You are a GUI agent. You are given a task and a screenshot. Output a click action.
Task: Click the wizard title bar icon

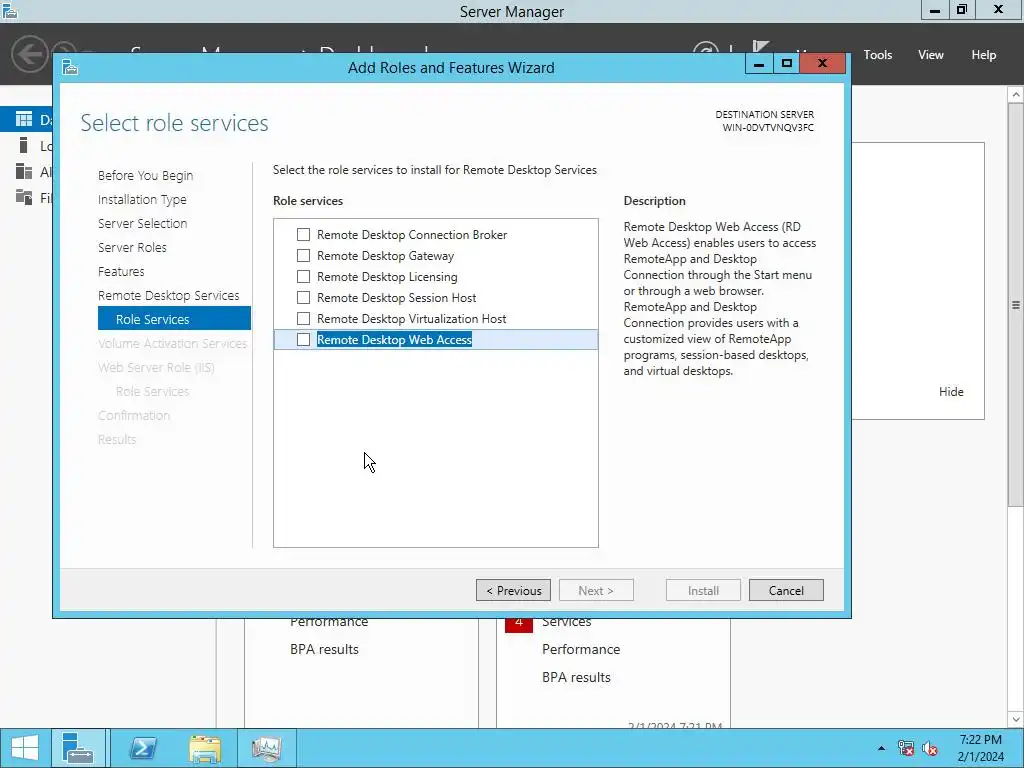70,67
